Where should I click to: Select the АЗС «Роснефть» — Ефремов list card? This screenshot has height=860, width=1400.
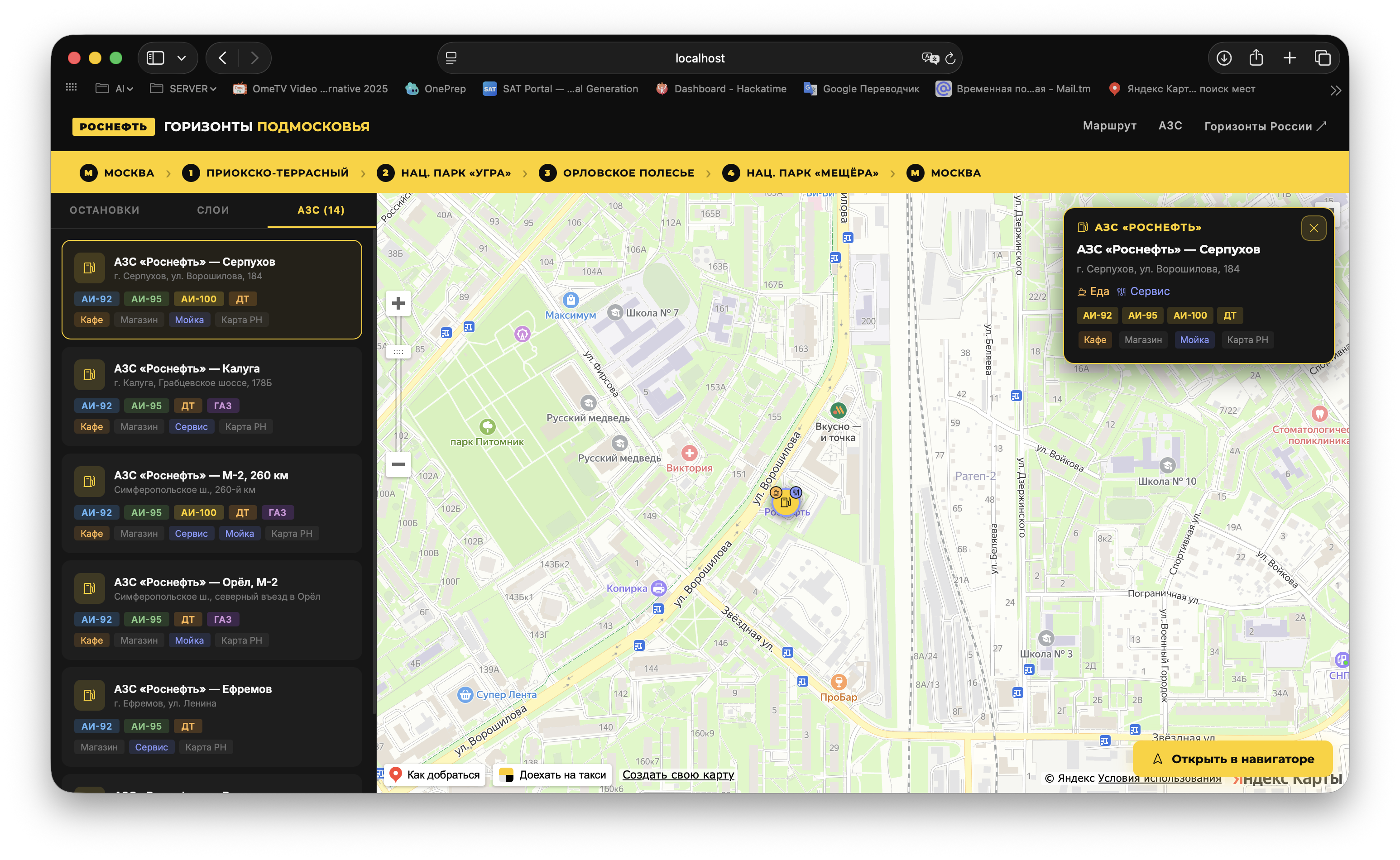211,717
